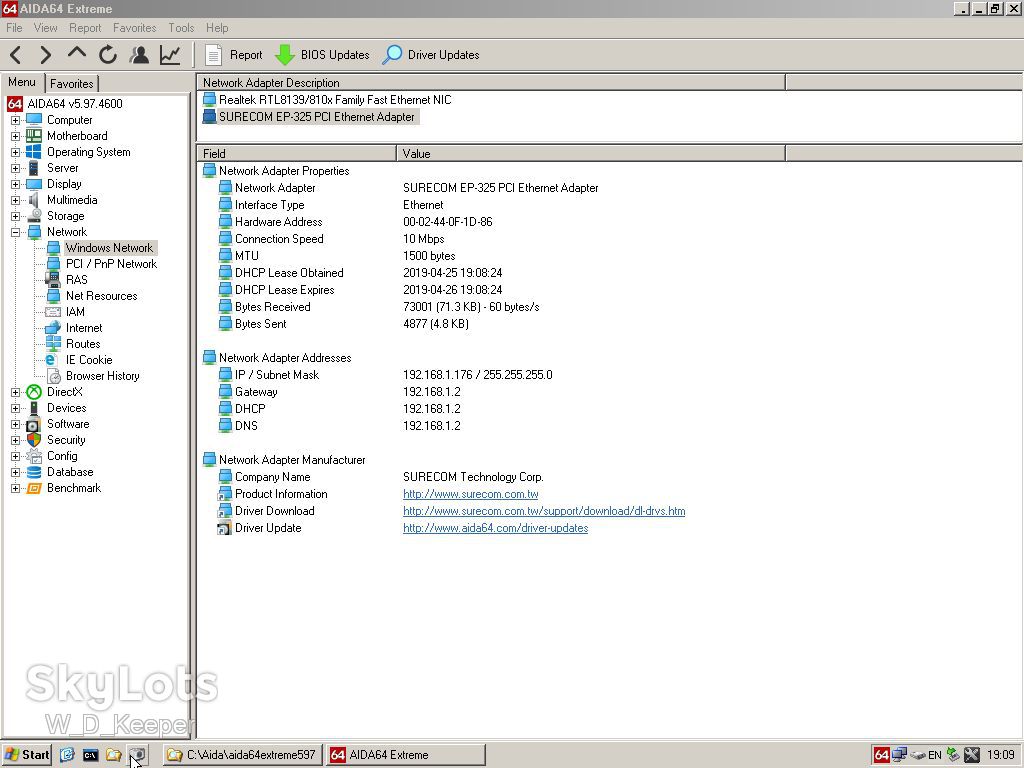The width and height of the screenshot is (1024, 768).
Task: Open the graph chart toolbar icon
Action: coord(170,55)
